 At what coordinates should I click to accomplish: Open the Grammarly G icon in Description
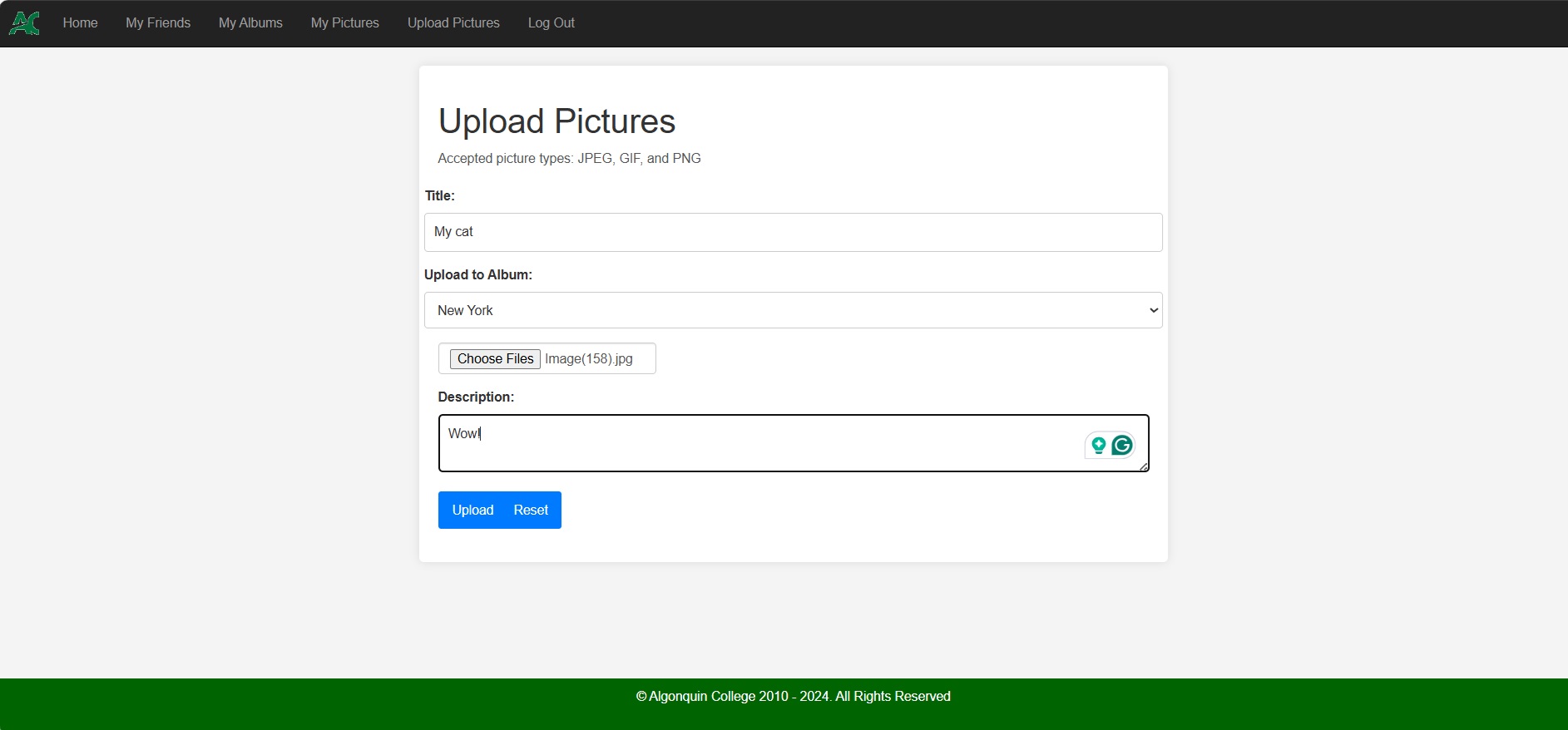(x=1122, y=446)
